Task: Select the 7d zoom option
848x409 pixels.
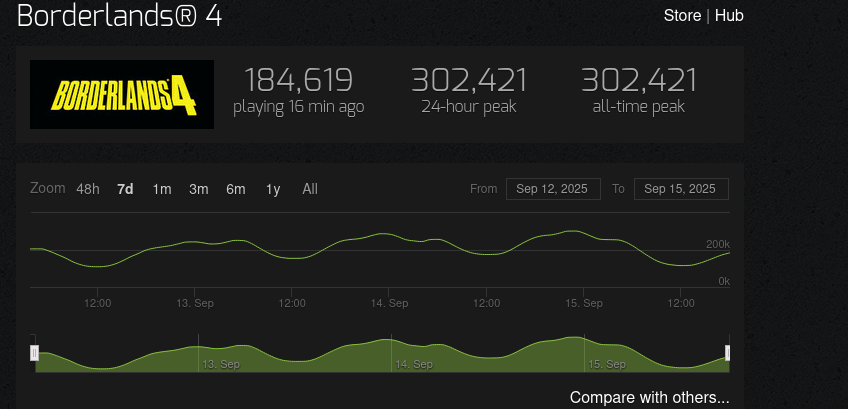Action: click(x=125, y=189)
